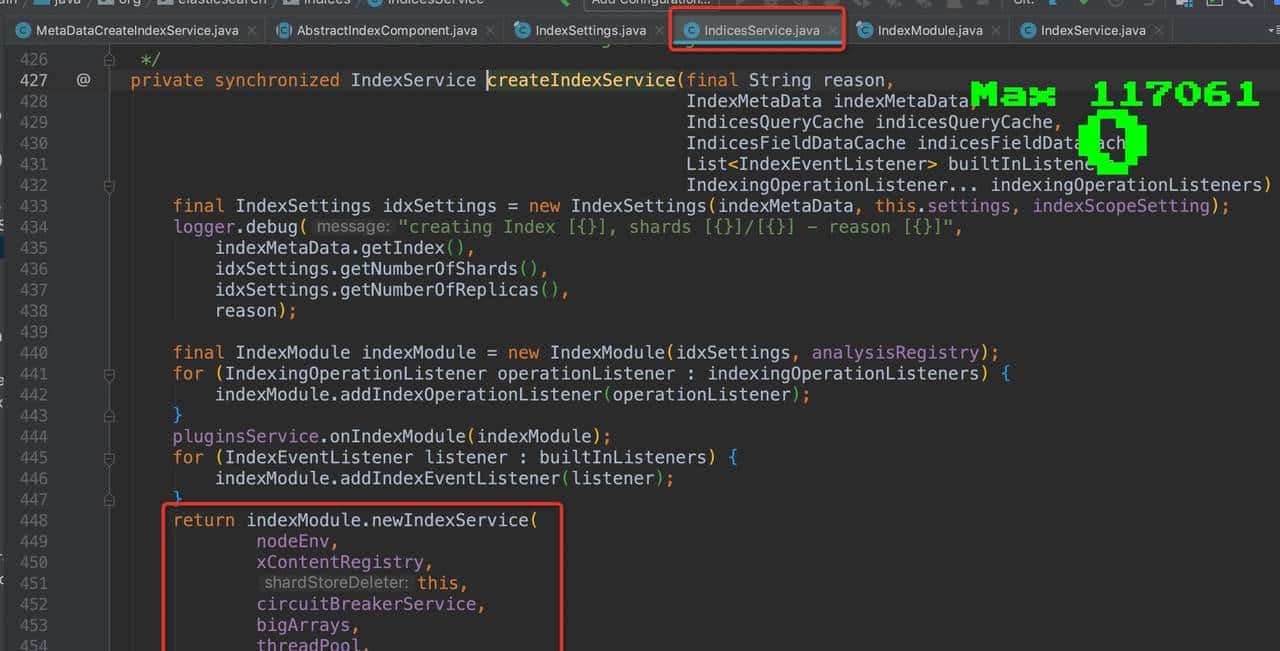Image resolution: width=1280 pixels, height=651 pixels.
Task: Fold the listener for loop at line 445
Action: pyautogui.click(x=108, y=458)
